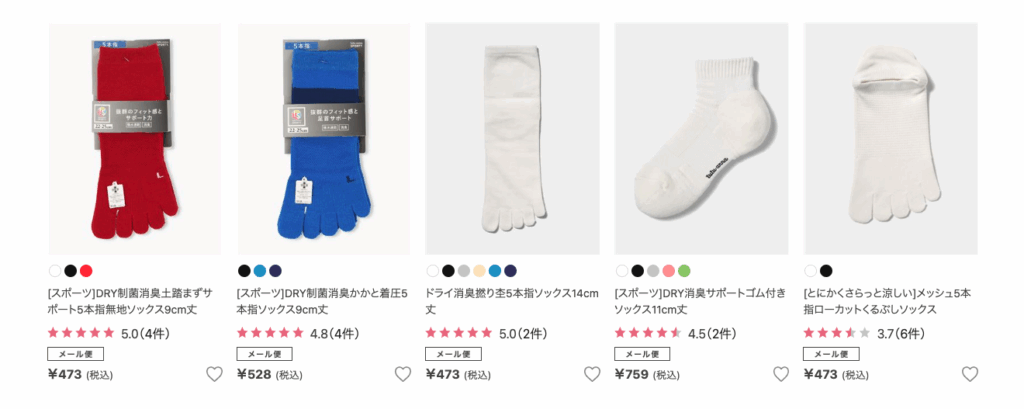Choose black swatch under red sock
This screenshot has height=409, width=1024.
(71, 270)
